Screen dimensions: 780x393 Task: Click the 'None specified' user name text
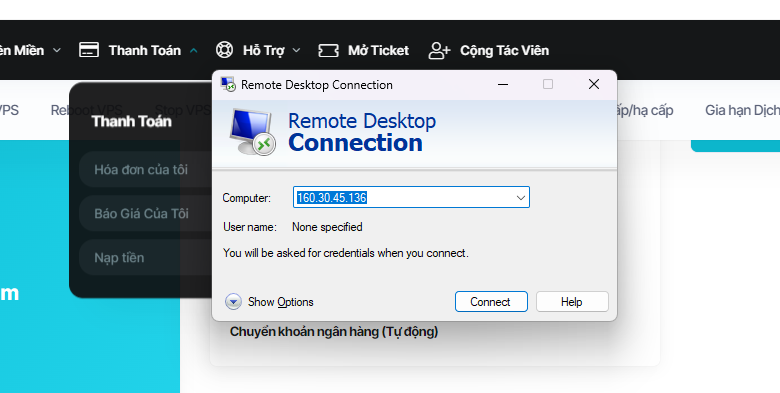[x=327, y=227]
